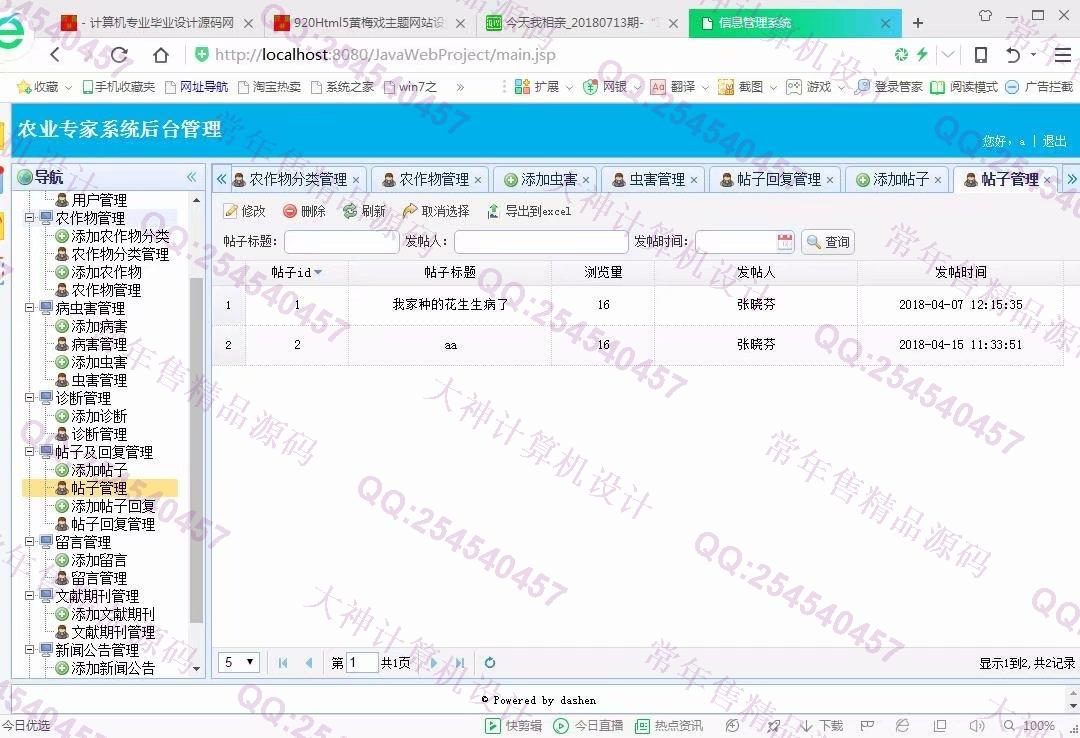
Task: Collapse the 文献期刊管理 tree node
Action: tap(30, 595)
